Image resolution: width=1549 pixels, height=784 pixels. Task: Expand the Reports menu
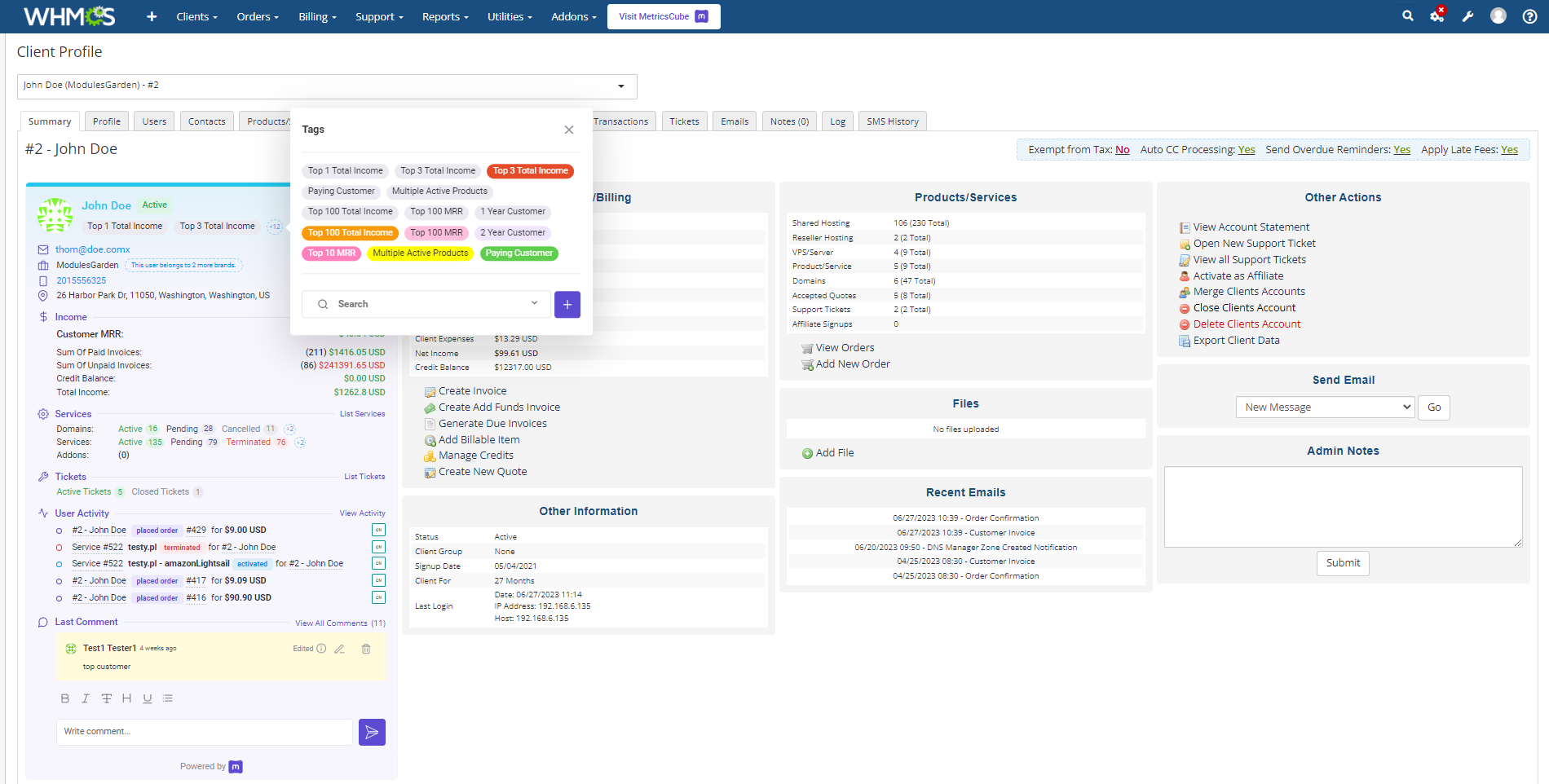click(x=445, y=16)
